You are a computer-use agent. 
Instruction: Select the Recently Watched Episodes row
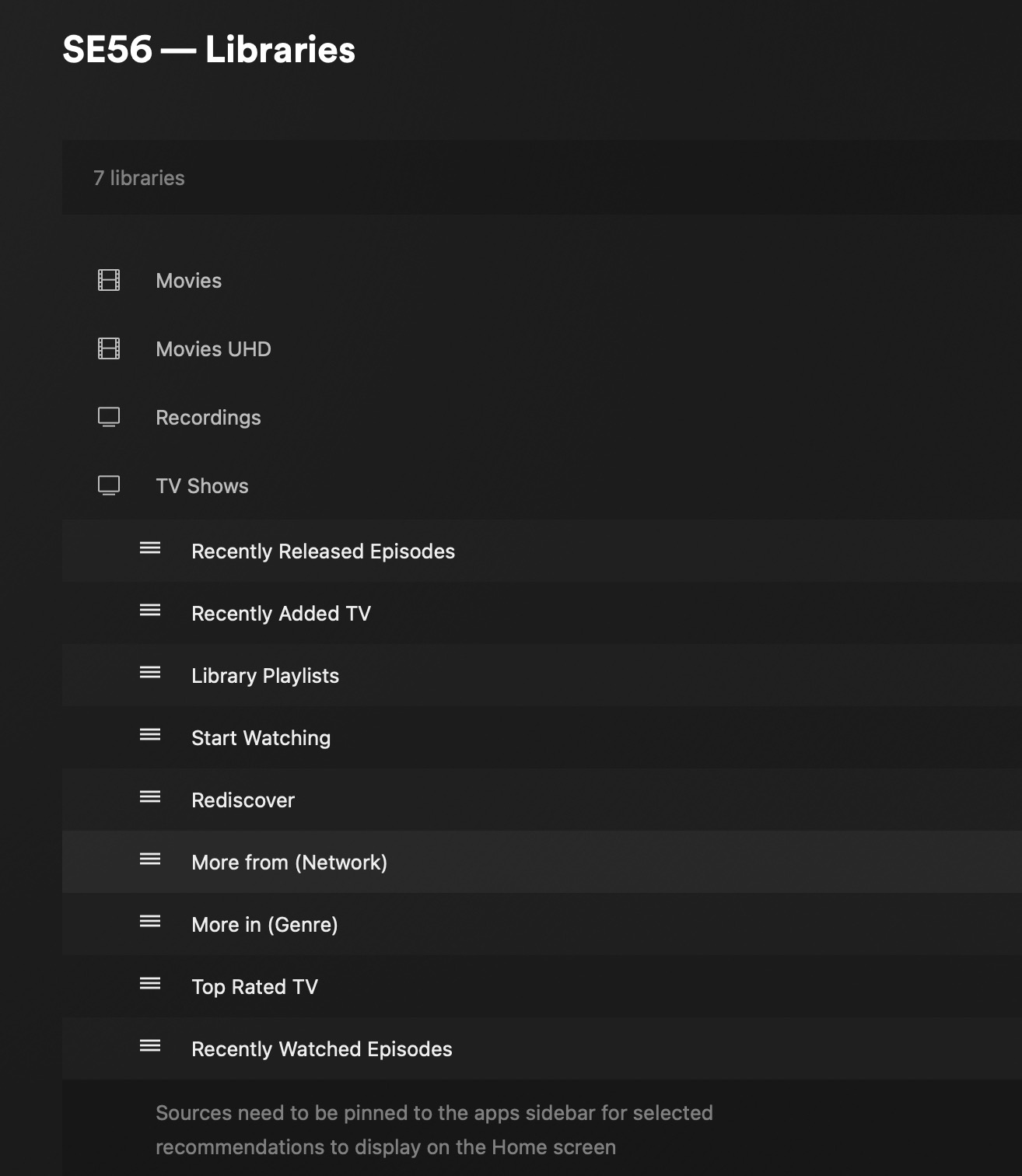[321, 1049]
